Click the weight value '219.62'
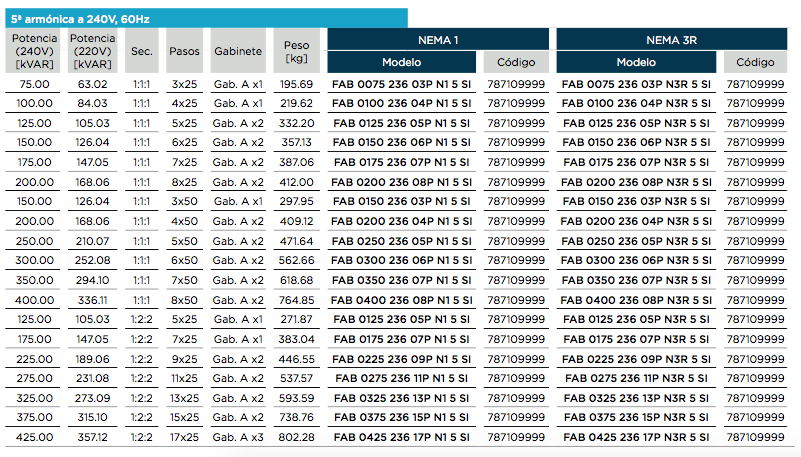This screenshot has height=457, width=801. (296, 103)
